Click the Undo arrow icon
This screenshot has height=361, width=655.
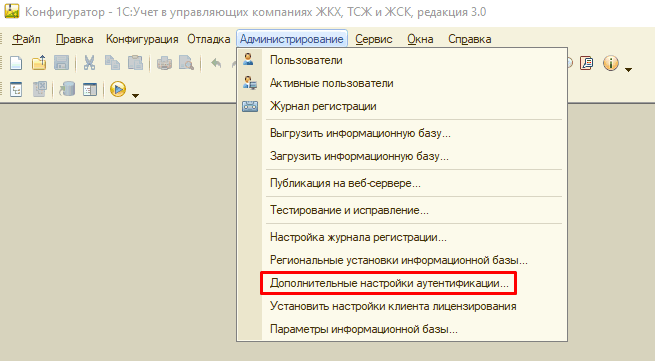click(x=216, y=63)
